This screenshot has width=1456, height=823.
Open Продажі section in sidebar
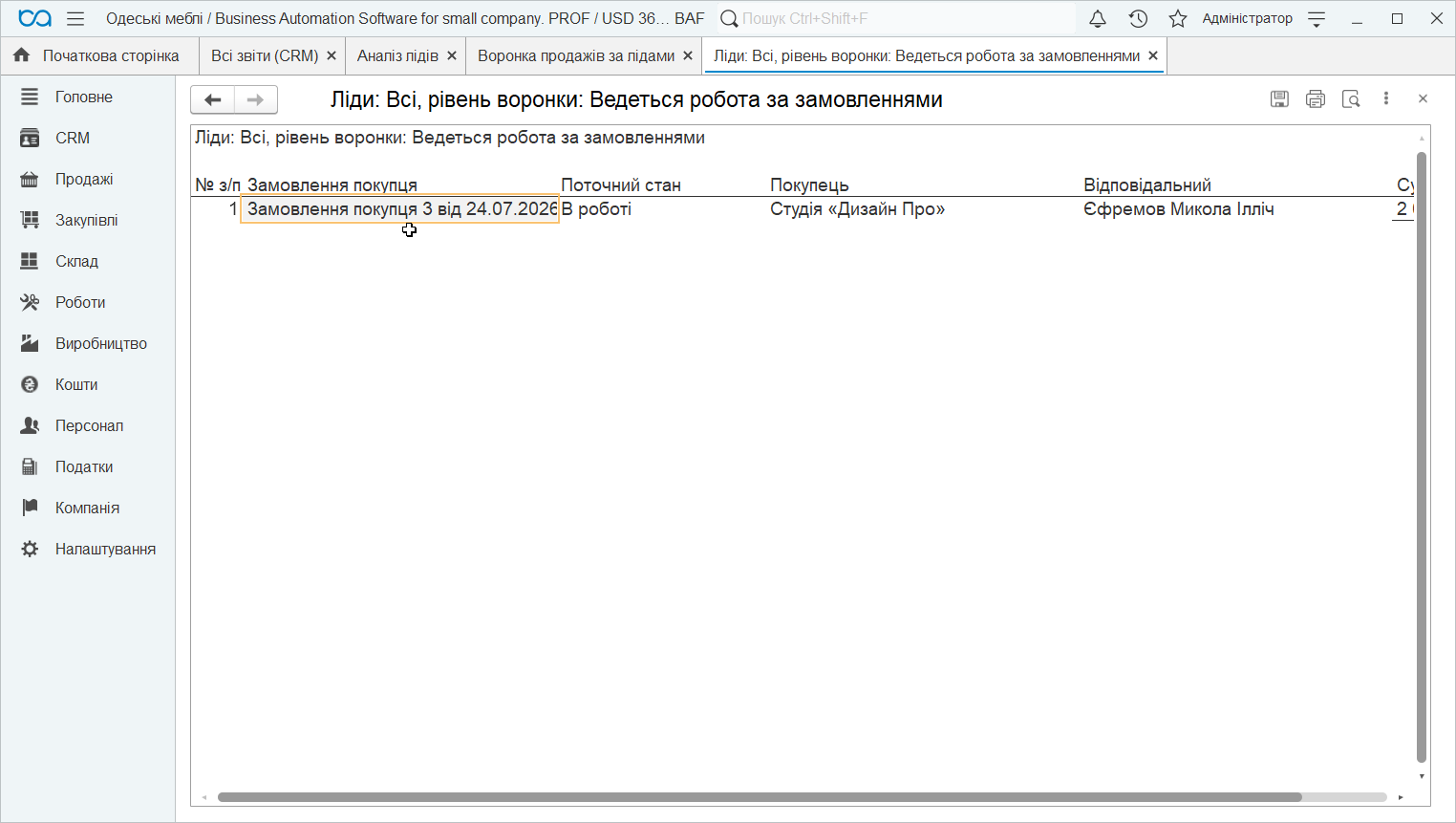tap(88, 179)
